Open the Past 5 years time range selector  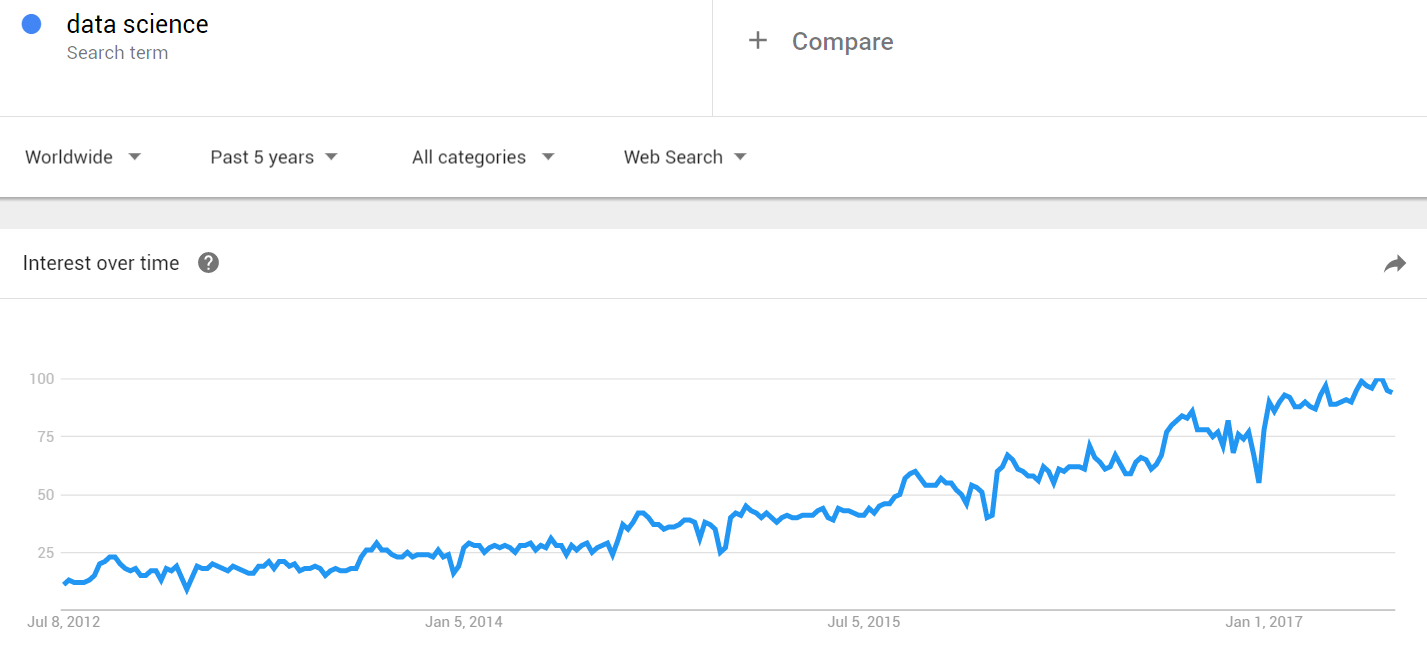[x=260, y=156]
